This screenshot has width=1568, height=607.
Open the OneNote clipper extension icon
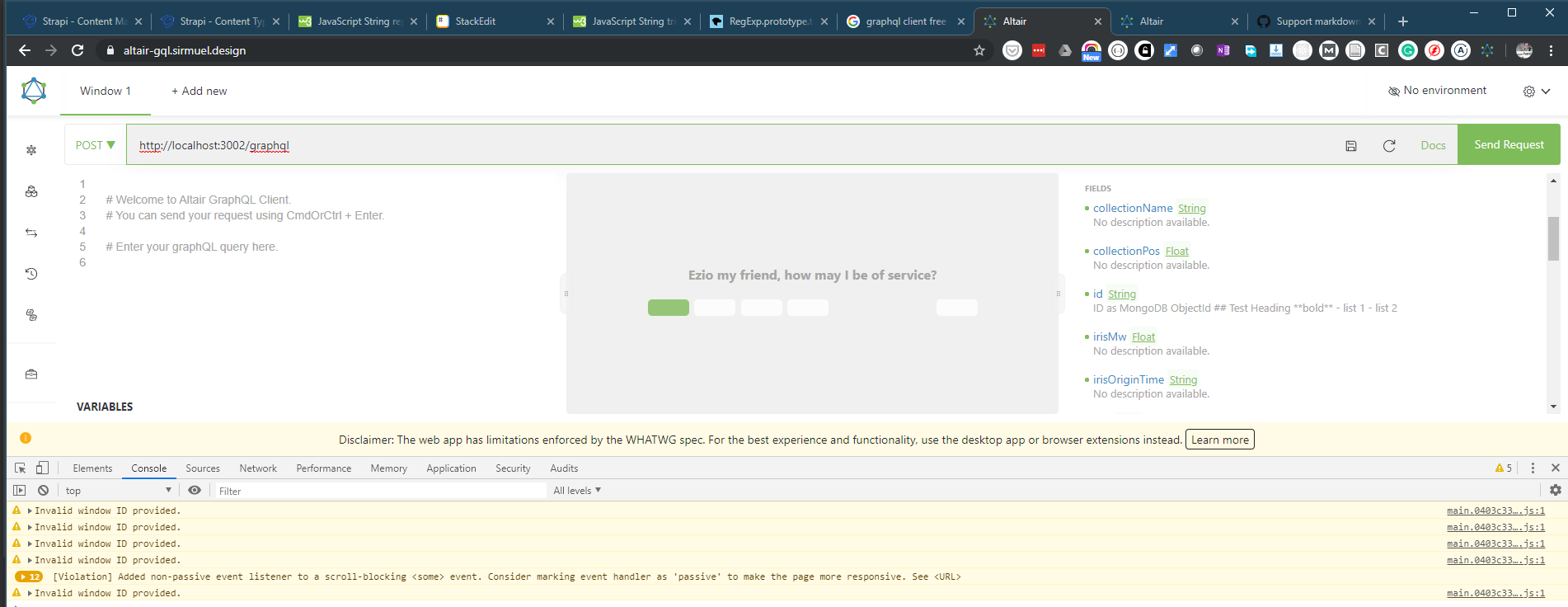1223,50
